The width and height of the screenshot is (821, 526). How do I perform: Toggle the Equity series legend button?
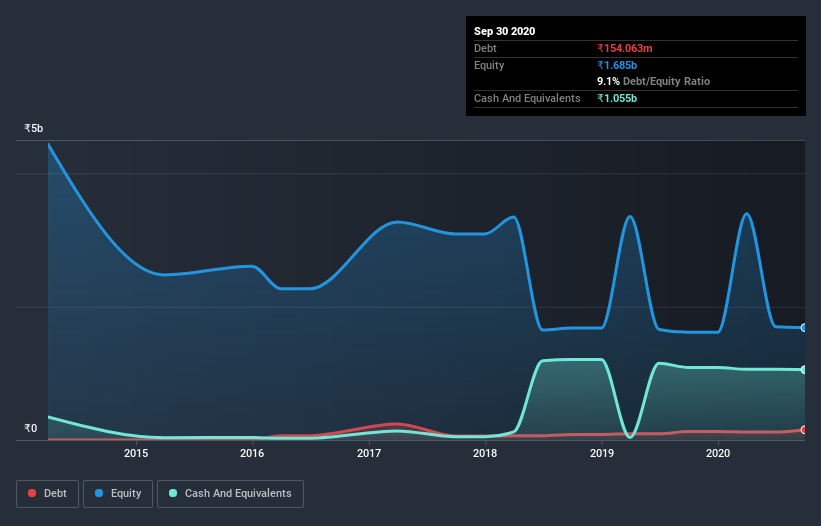[x=118, y=494]
